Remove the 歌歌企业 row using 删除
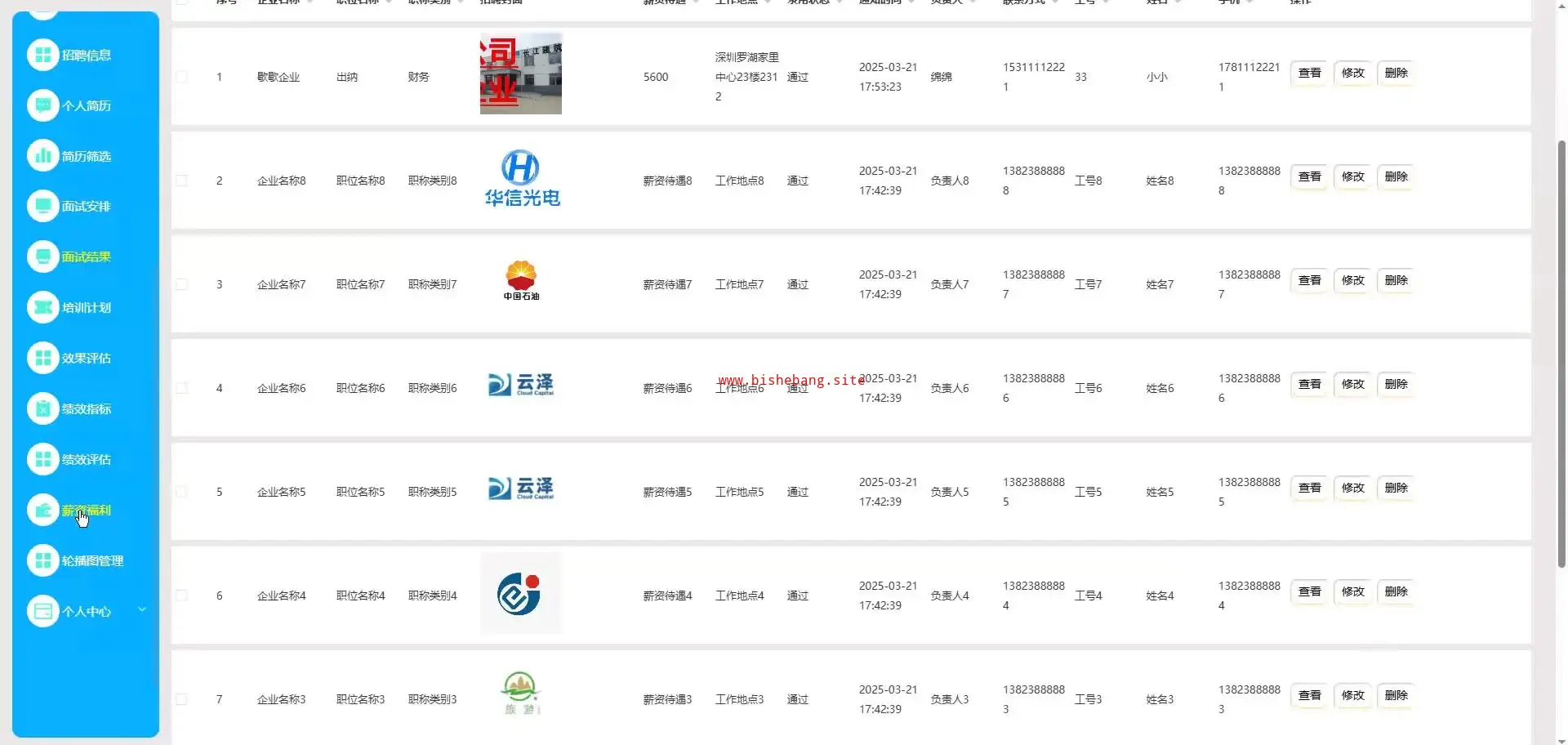 tap(1396, 73)
